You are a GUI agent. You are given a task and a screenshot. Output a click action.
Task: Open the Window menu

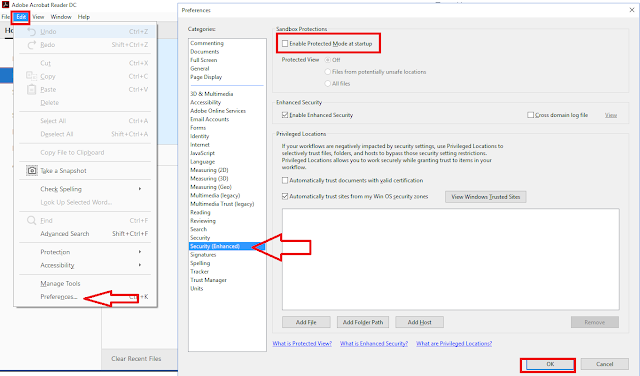[x=61, y=17]
